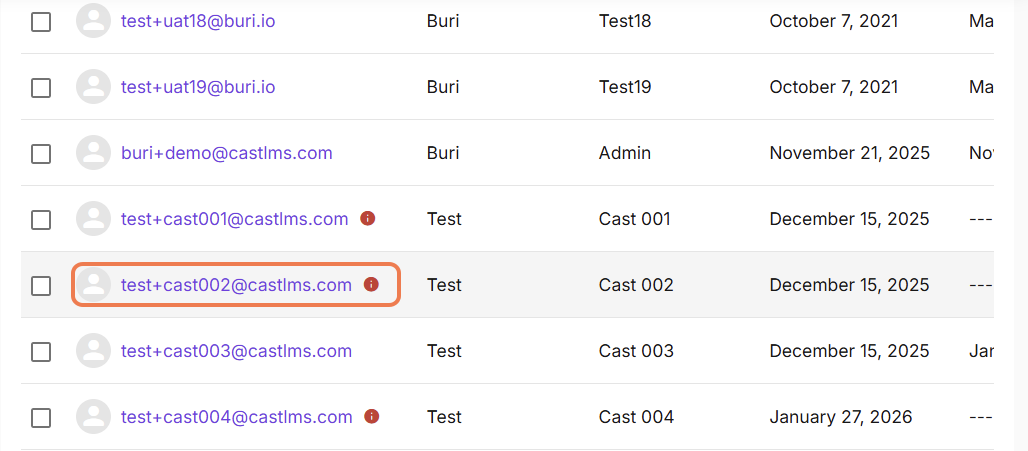
Task: Select the checkbox for buri+demo@castlms.com
Action: pyautogui.click(x=41, y=153)
